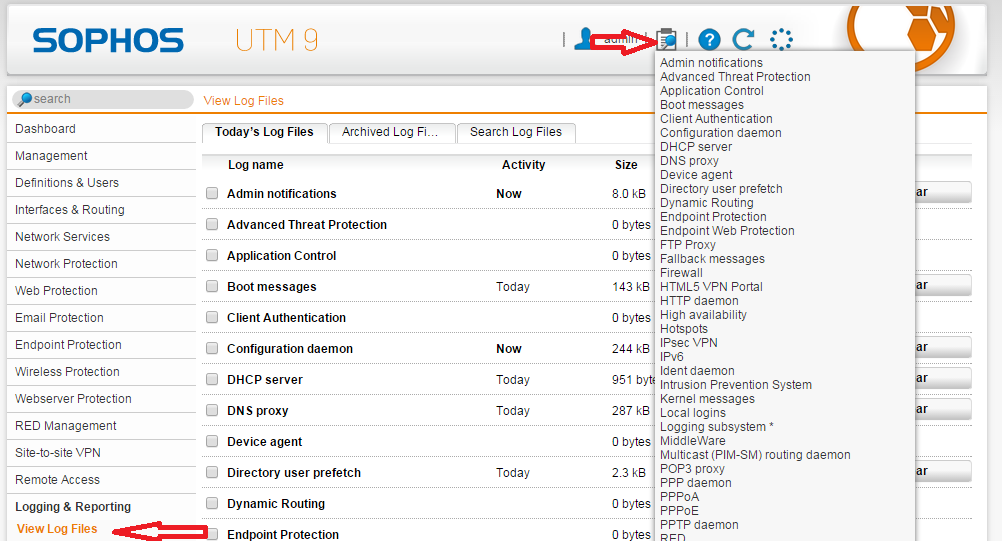
Task: Select the Configuration daemon checkbox
Action: tap(212, 349)
